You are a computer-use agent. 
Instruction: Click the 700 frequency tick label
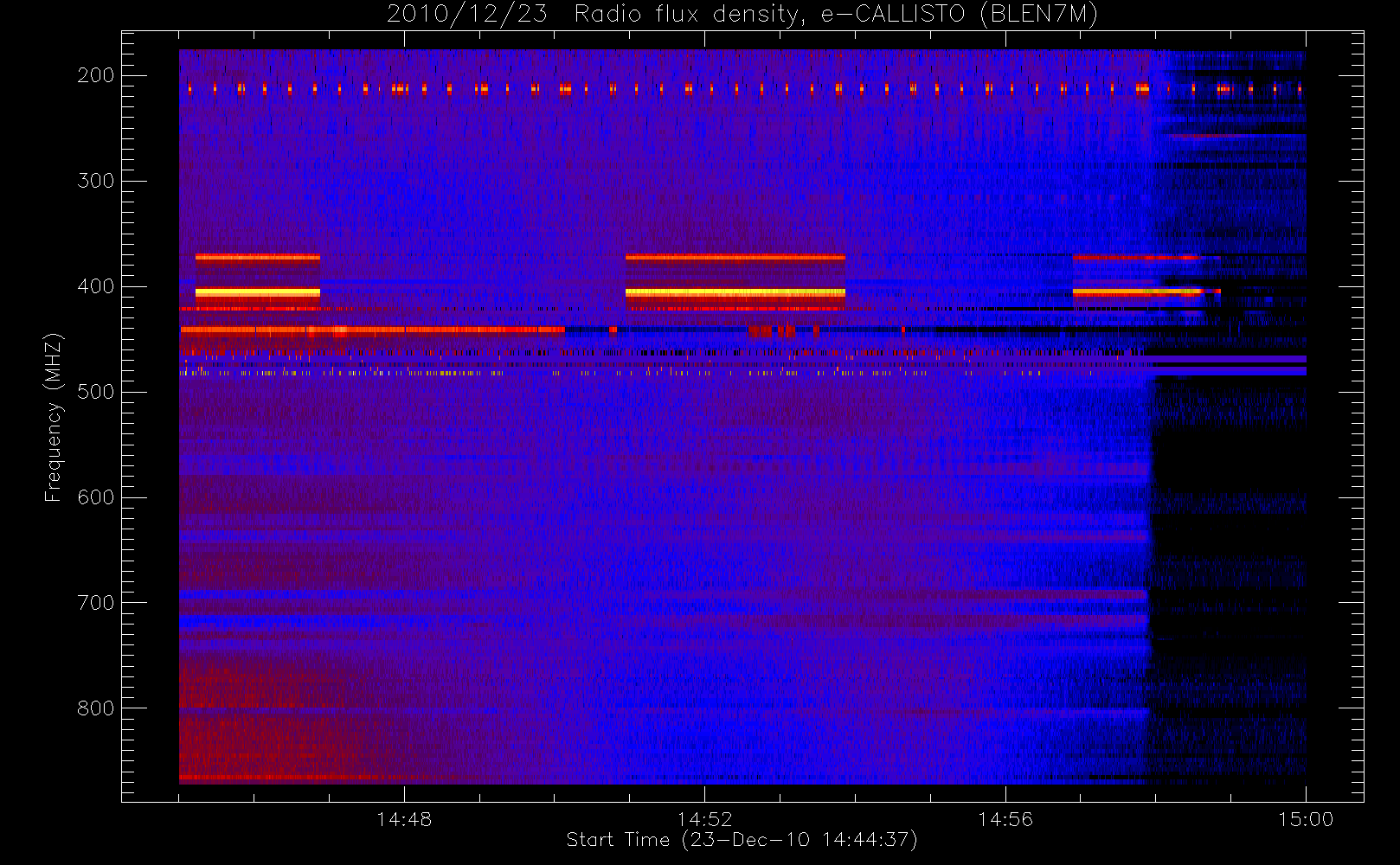pos(96,603)
